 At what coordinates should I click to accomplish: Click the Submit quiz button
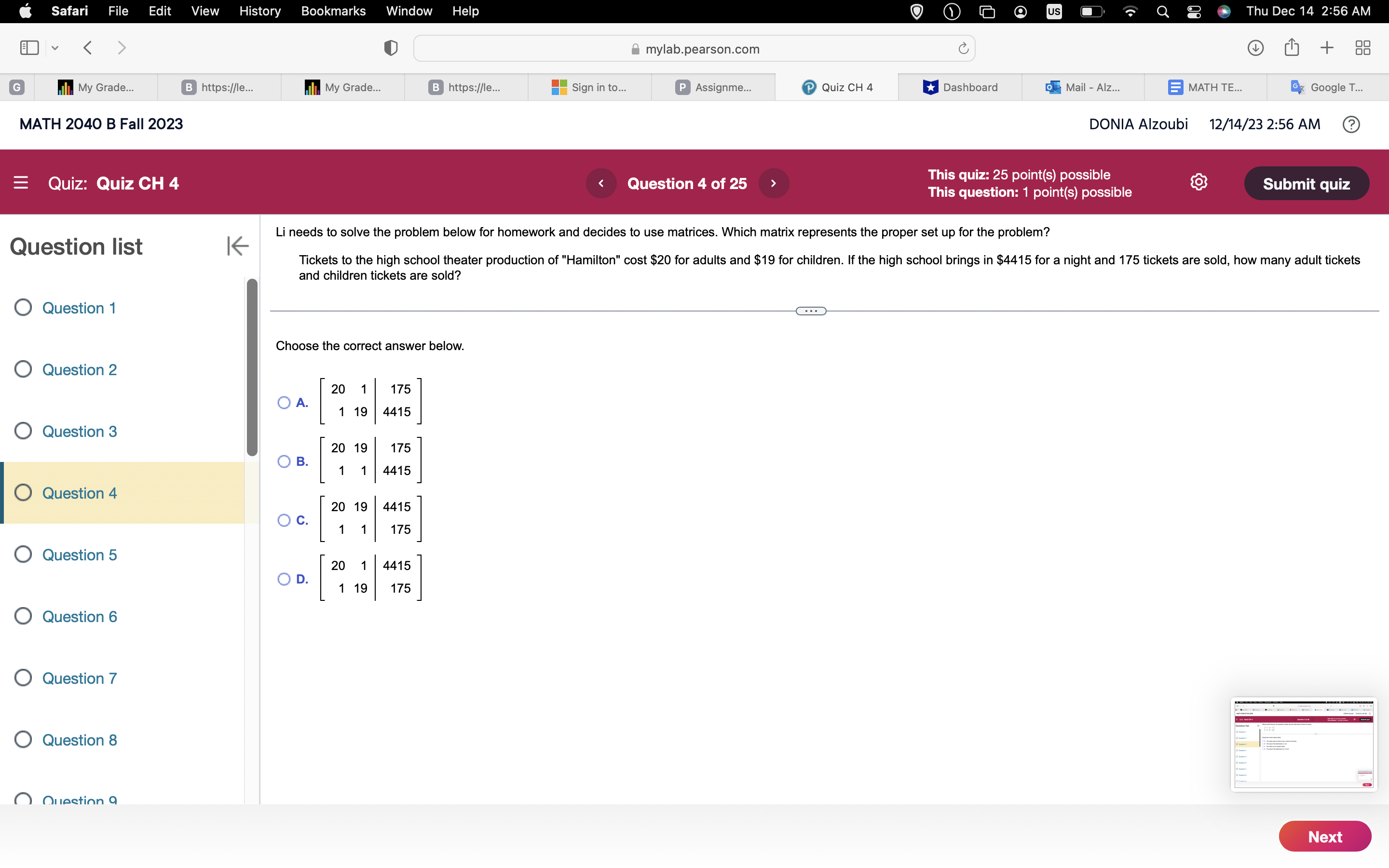(x=1307, y=183)
